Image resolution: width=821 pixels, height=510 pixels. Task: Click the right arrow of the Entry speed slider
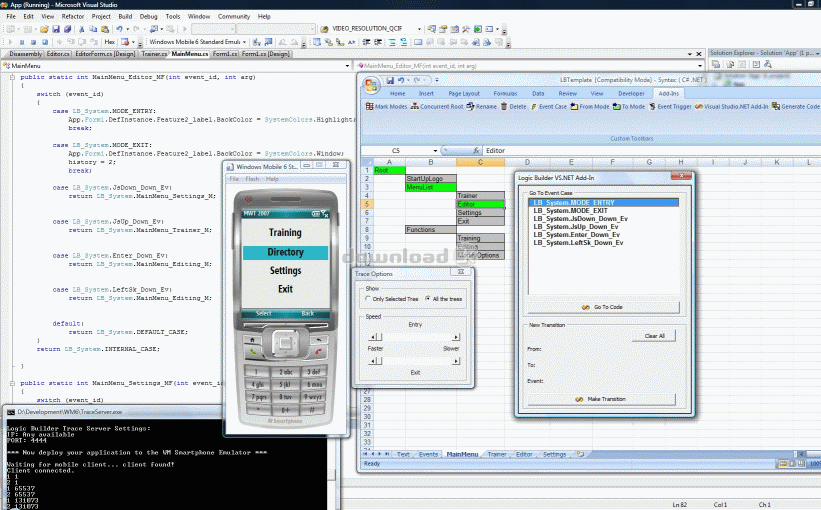pos(456,337)
